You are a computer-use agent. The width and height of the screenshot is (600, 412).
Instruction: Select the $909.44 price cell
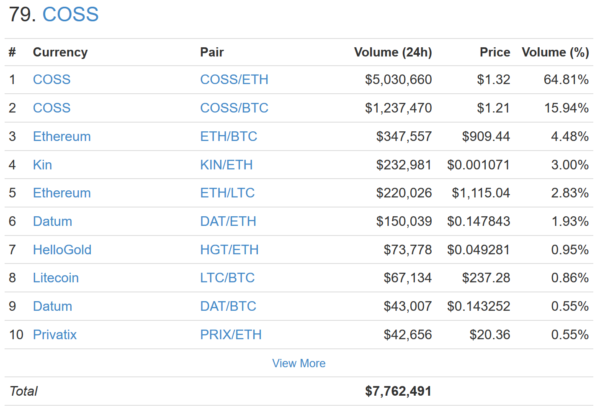pos(486,137)
